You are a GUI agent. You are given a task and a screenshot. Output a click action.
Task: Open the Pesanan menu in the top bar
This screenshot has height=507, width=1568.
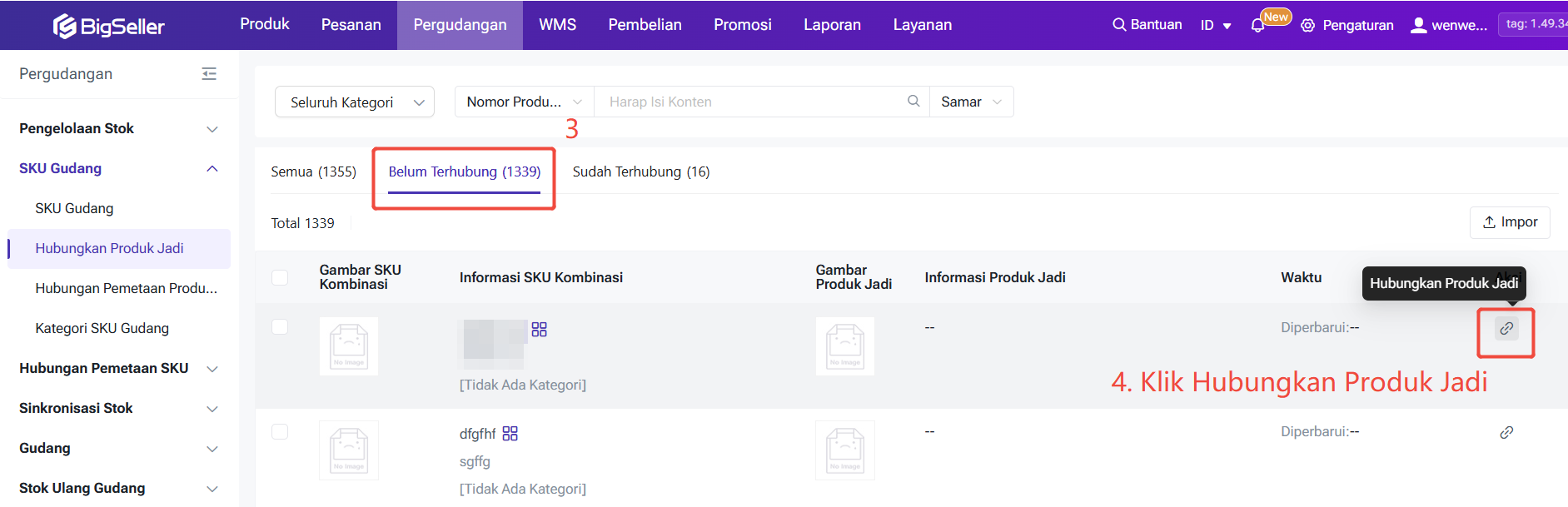[x=351, y=25]
